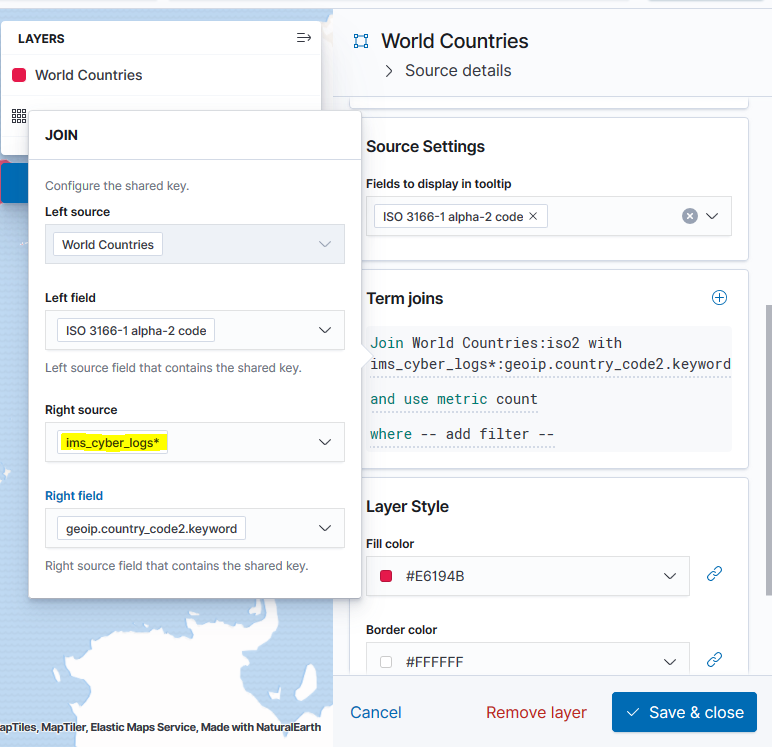The image size is (772, 747).
Task: Click the ISO 3166-1 alpha-2 code left field value
Action: click(x=136, y=330)
